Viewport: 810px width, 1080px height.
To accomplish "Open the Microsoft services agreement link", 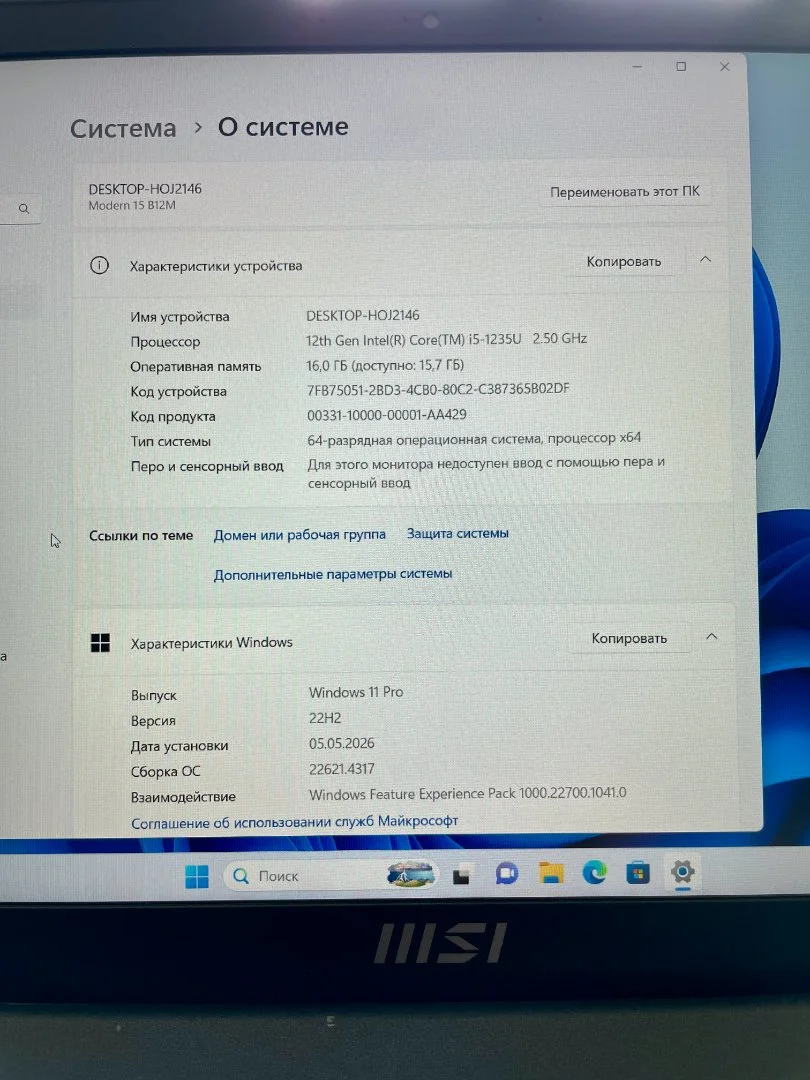I will 294,822.
